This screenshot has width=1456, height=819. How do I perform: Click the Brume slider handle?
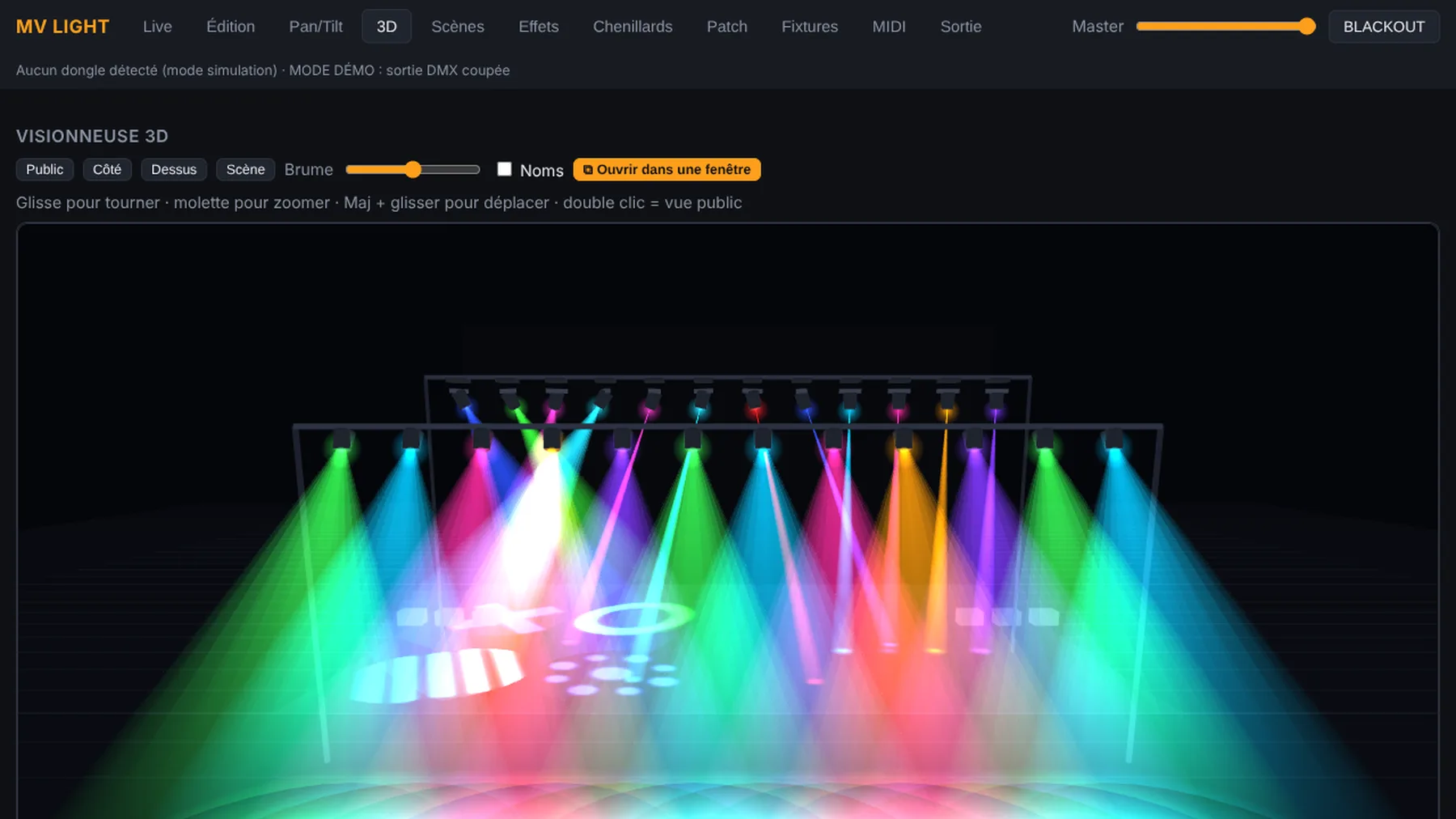413,169
